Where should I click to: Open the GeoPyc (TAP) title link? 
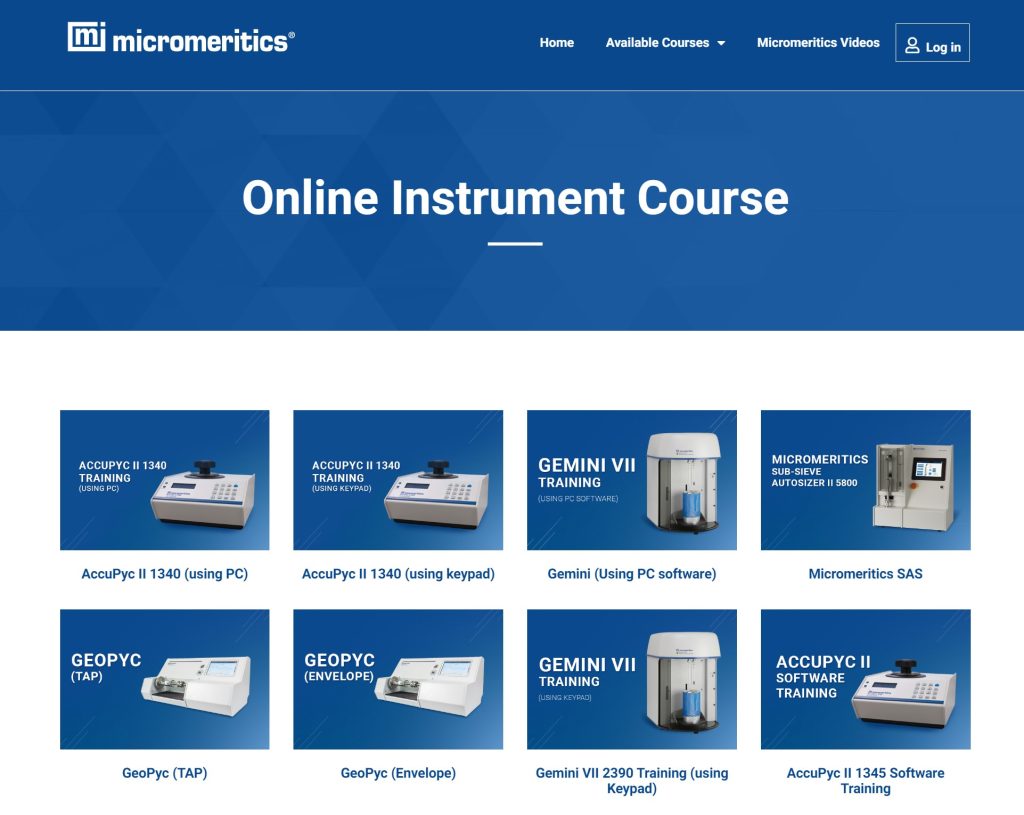(164, 773)
